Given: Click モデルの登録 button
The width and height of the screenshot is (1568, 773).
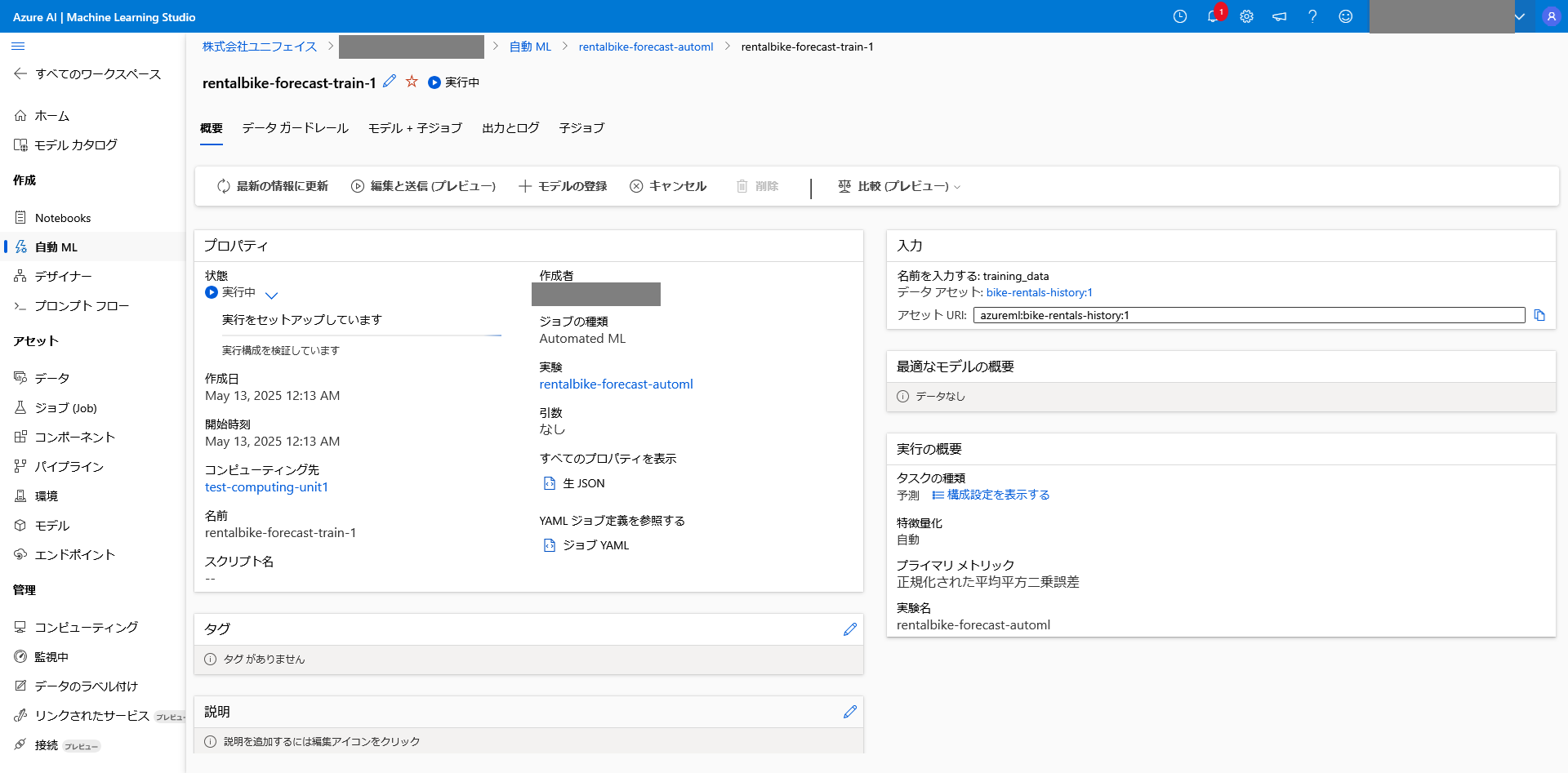Looking at the screenshot, I should click(563, 186).
